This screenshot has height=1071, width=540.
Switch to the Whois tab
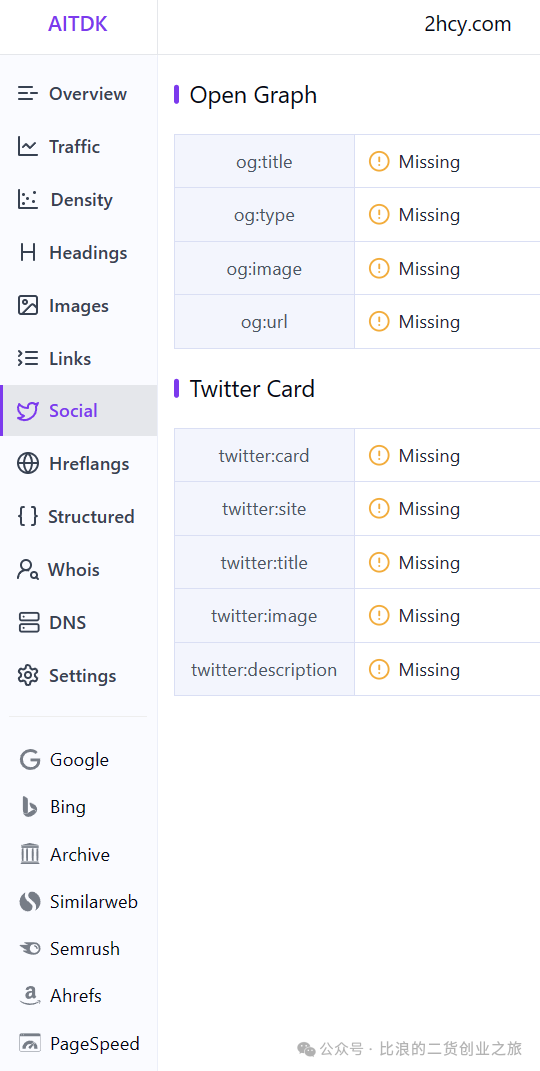coord(79,570)
